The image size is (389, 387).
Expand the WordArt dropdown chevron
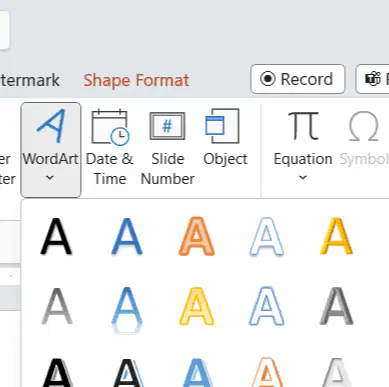coord(50,178)
